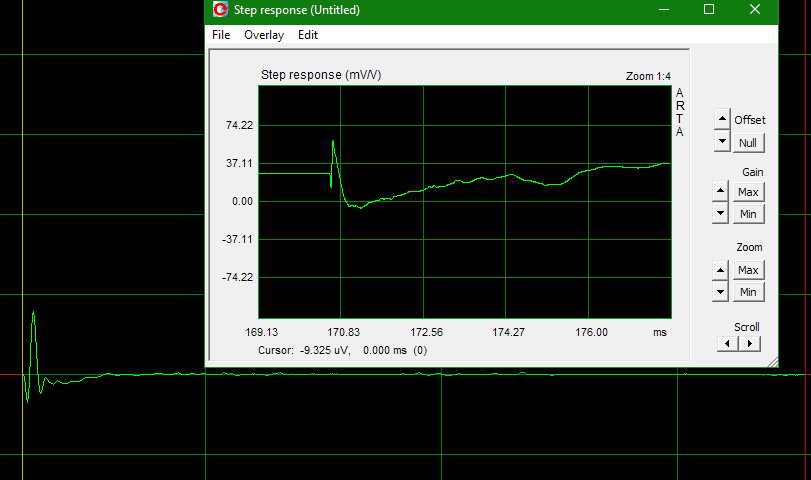Viewport: 811px width, 480px height.
Task: Click the 'Step response (Untitled)' title bar text
Action: [x=297, y=10]
